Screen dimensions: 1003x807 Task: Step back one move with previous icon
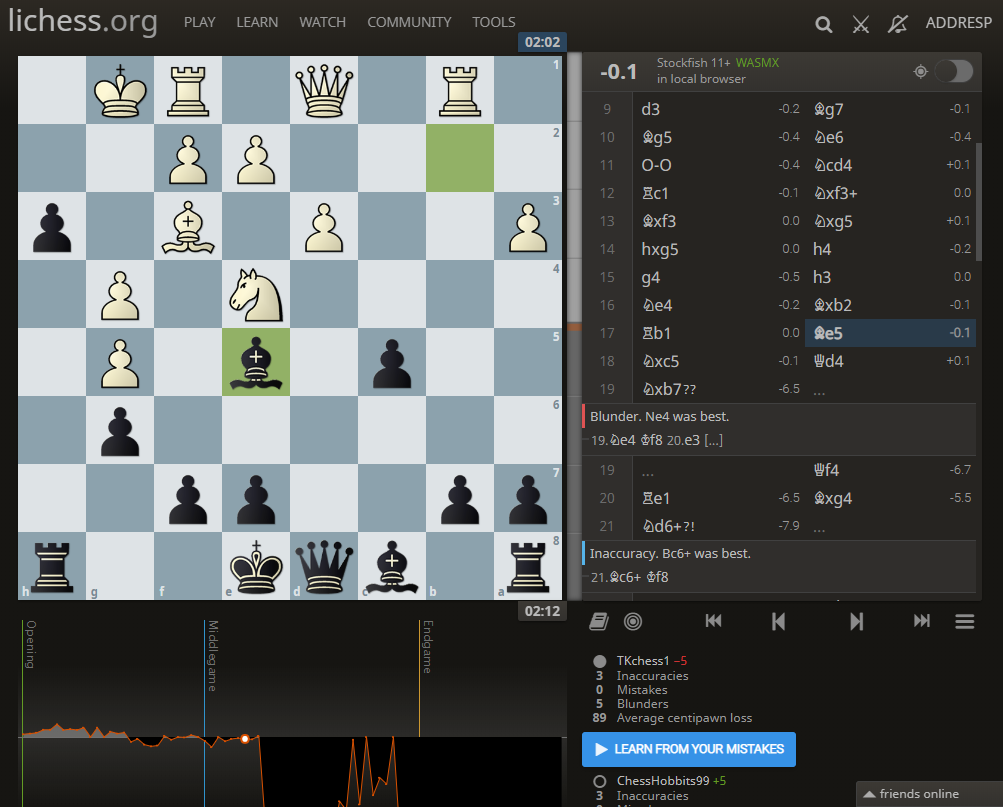tap(777, 620)
